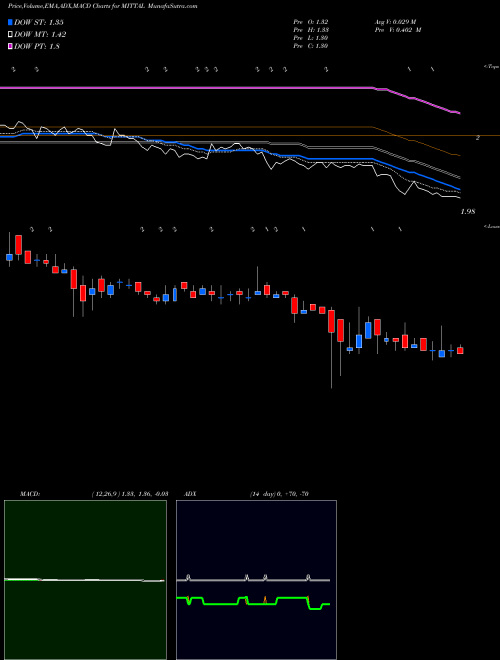The height and width of the screenshot is (660, 500).
Task: Click the '1.98' price label
Action: [468, 212]
